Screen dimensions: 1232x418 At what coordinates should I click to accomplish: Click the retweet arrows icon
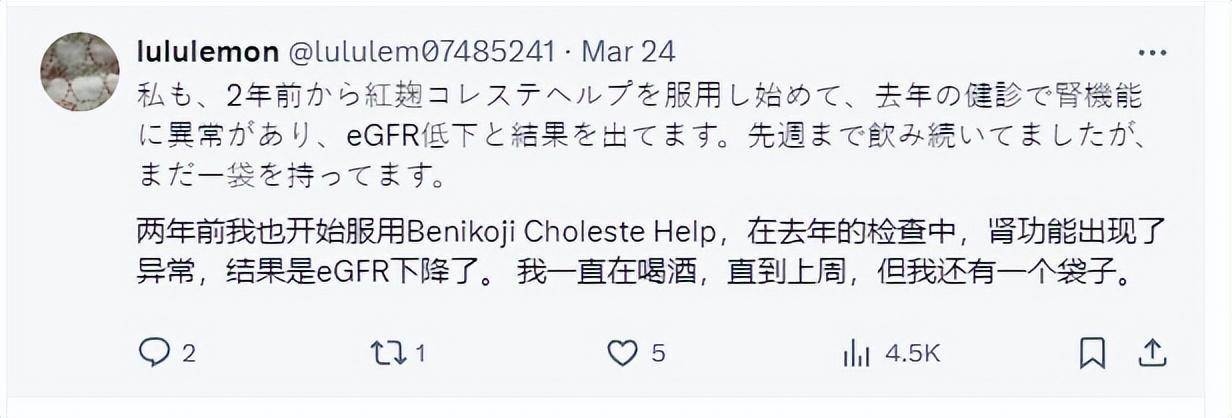387,352
